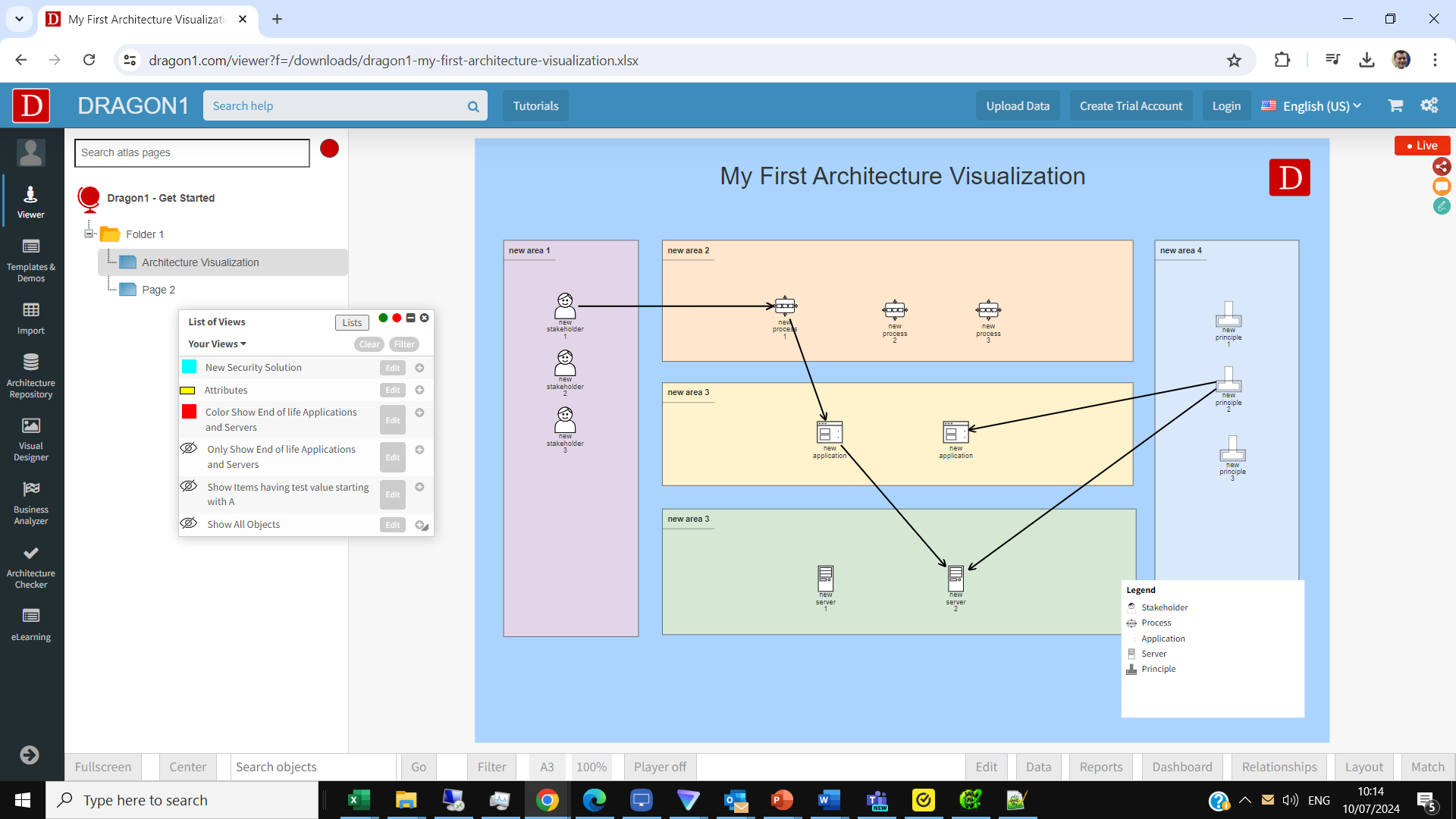Click the Relationships tab in bottom bar
The height and width of the screenshot is (819, 1456).
[1280, 767]
